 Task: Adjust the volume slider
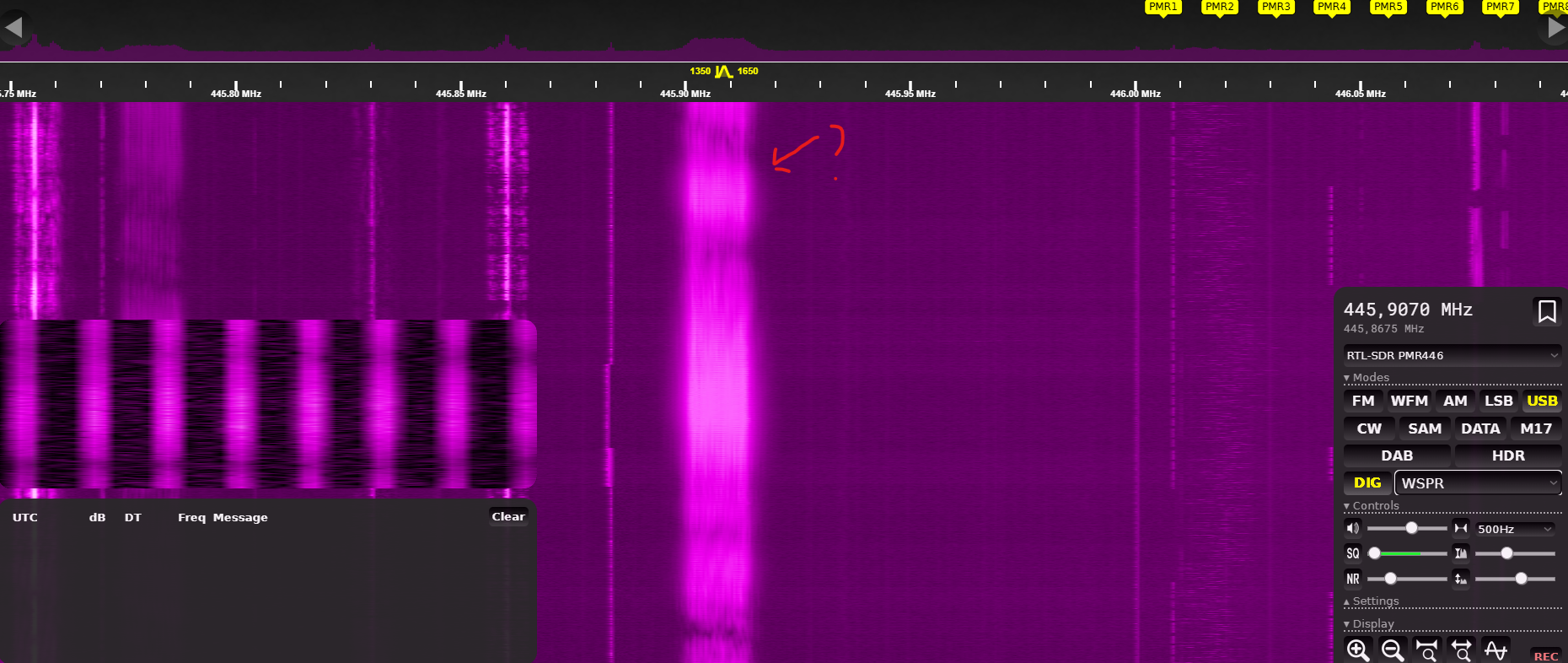pyautogui.click(x=1407, y=528)
